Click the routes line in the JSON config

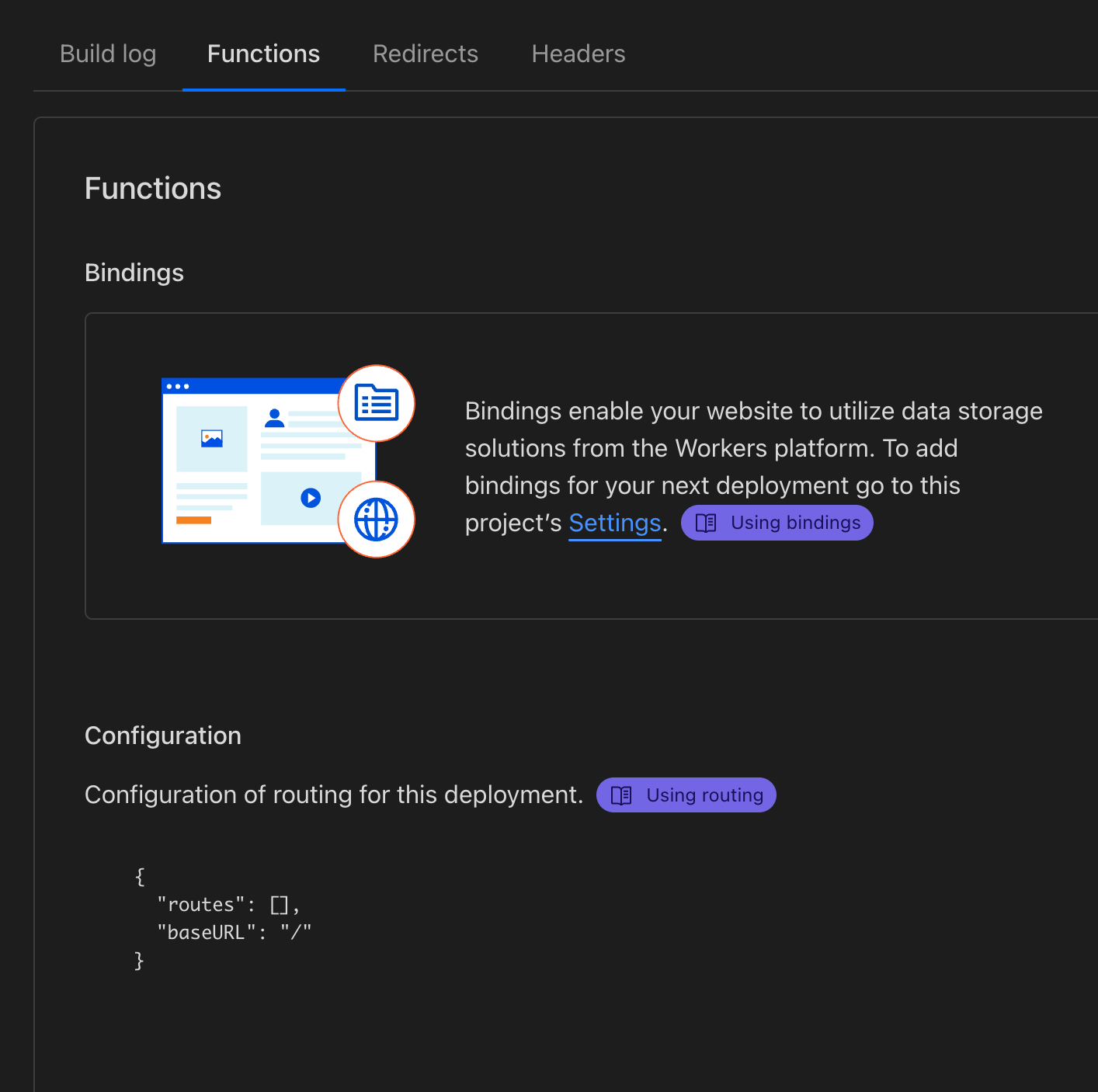(x=228, y=905)
